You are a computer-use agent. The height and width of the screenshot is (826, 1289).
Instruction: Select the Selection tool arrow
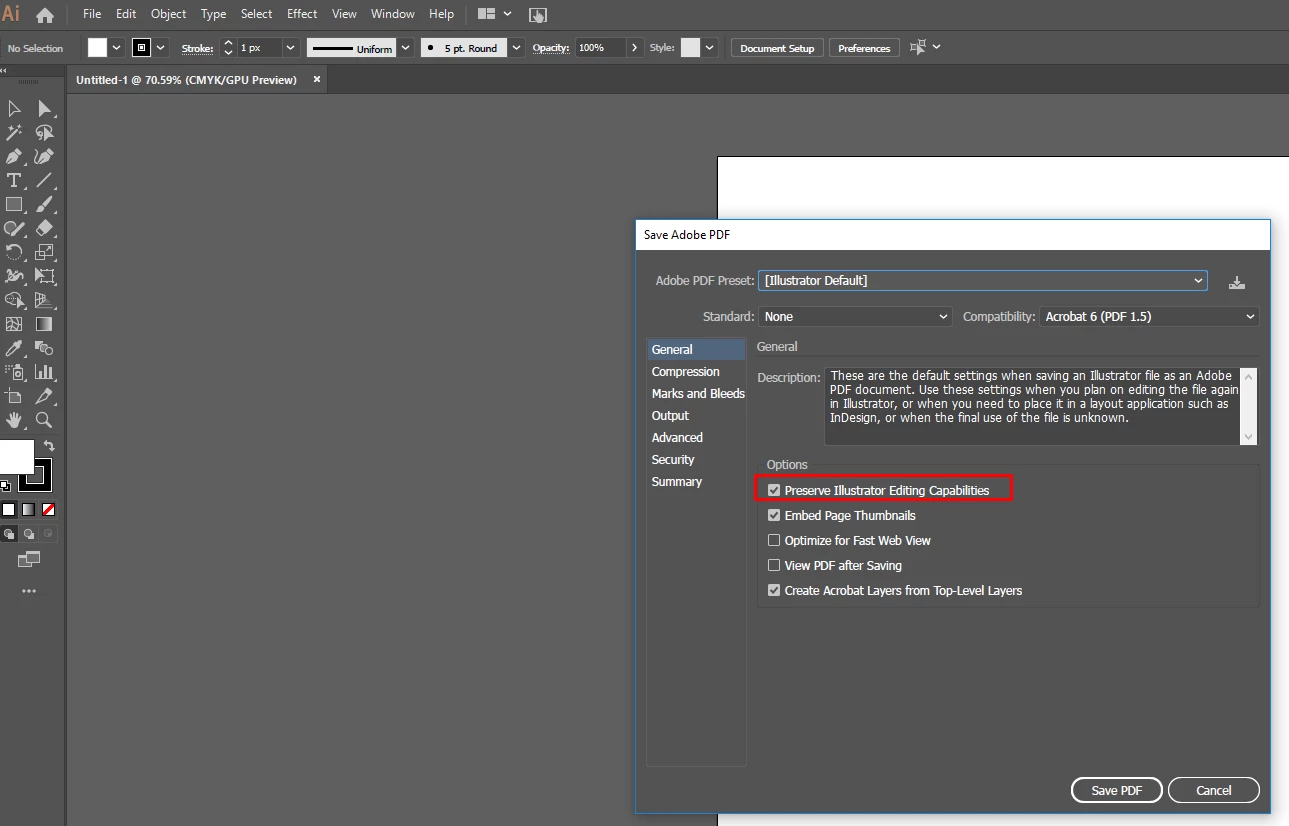[x=14, y=108]
